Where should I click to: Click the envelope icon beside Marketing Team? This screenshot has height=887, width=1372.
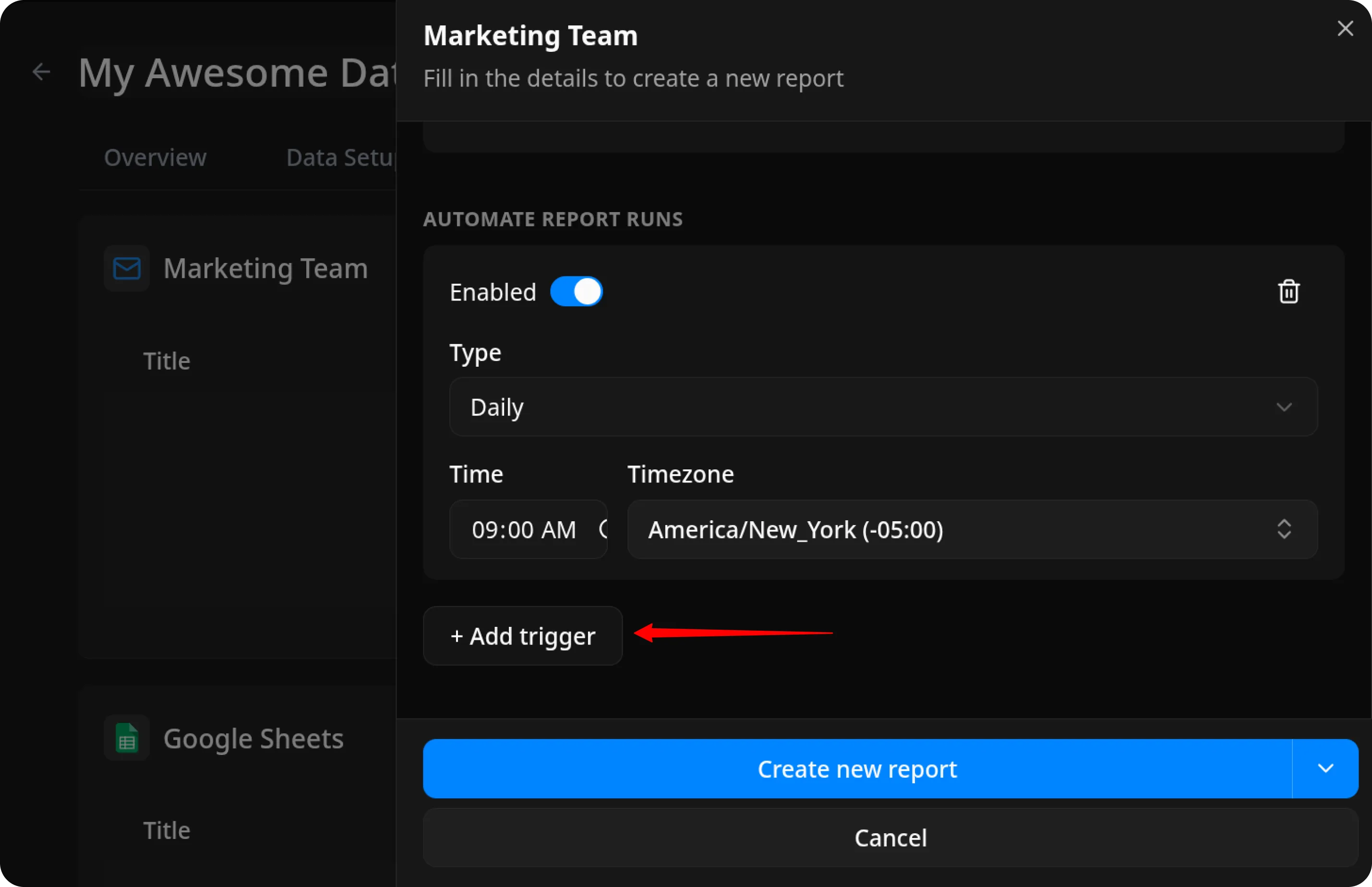coord(126,268)
